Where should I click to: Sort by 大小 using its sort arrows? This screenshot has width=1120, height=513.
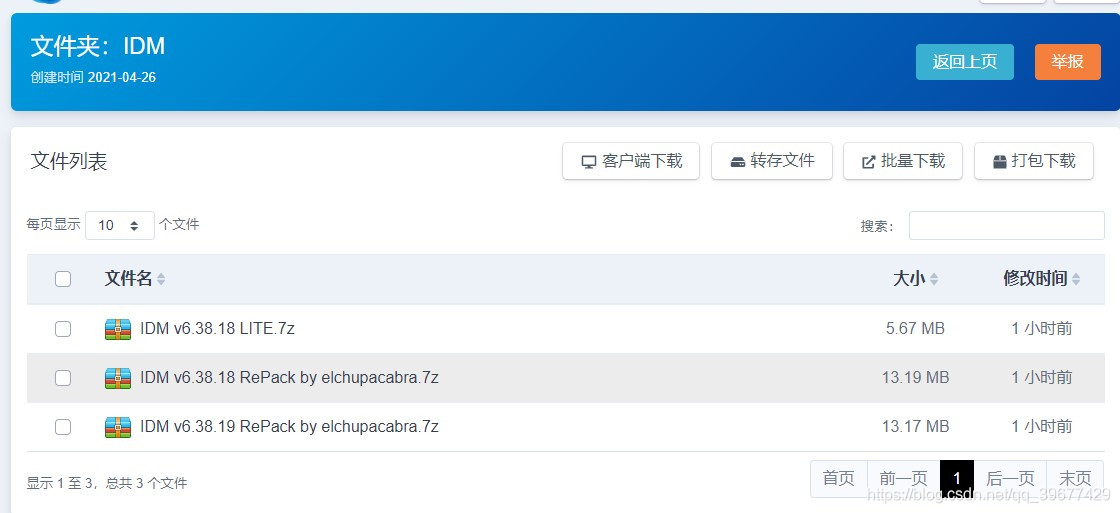point(934,279)
